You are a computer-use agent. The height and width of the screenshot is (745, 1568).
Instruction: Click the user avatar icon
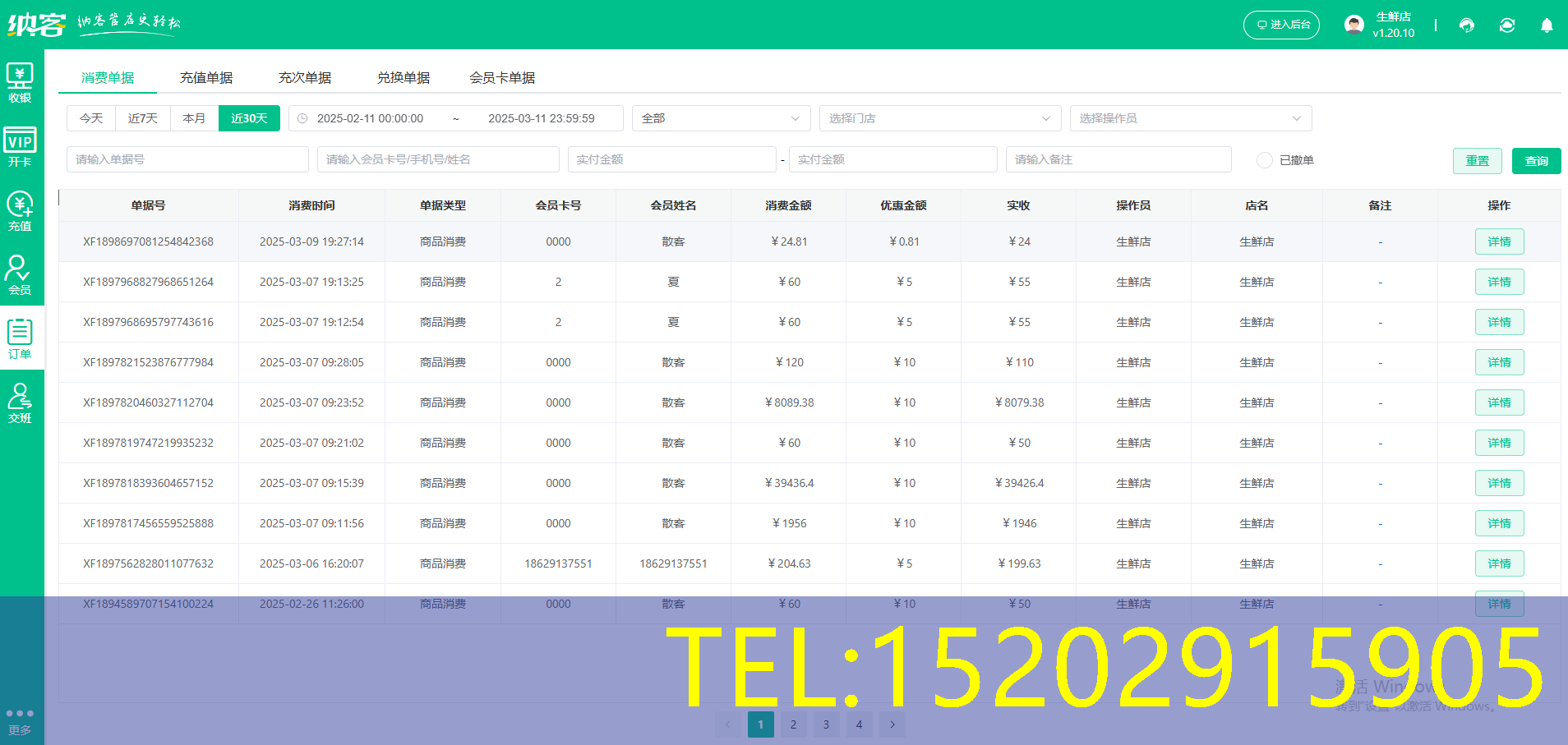pos(1354,25)
